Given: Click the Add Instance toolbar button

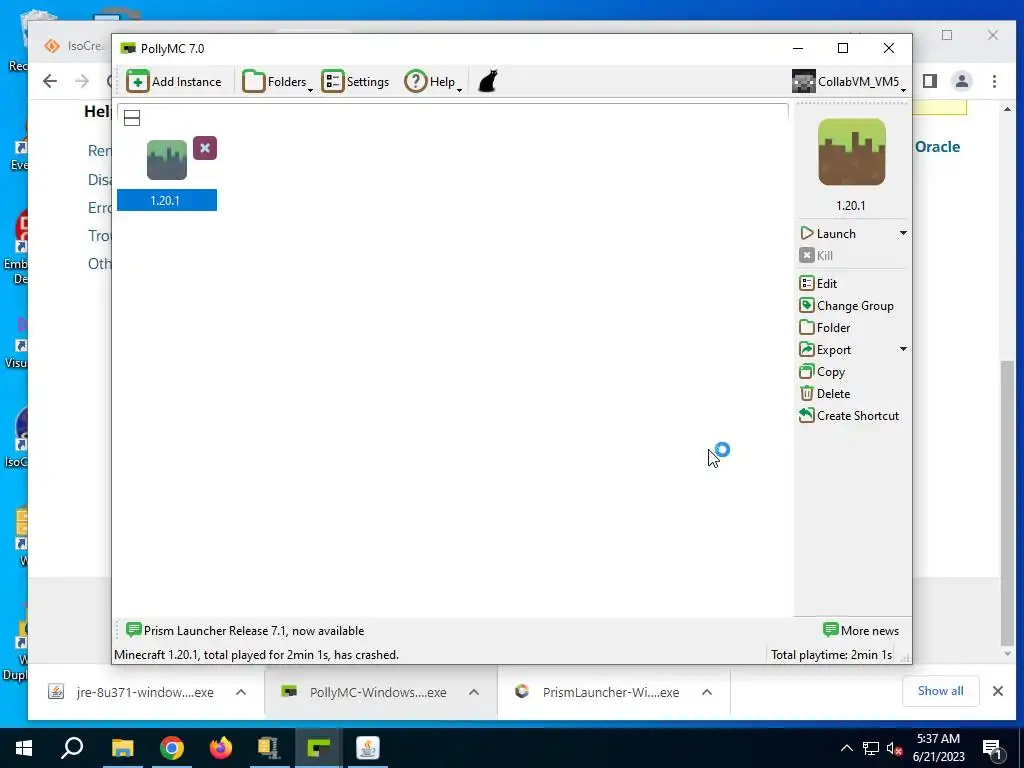Looking at the screenshot, I should click(x=174, y=82).
